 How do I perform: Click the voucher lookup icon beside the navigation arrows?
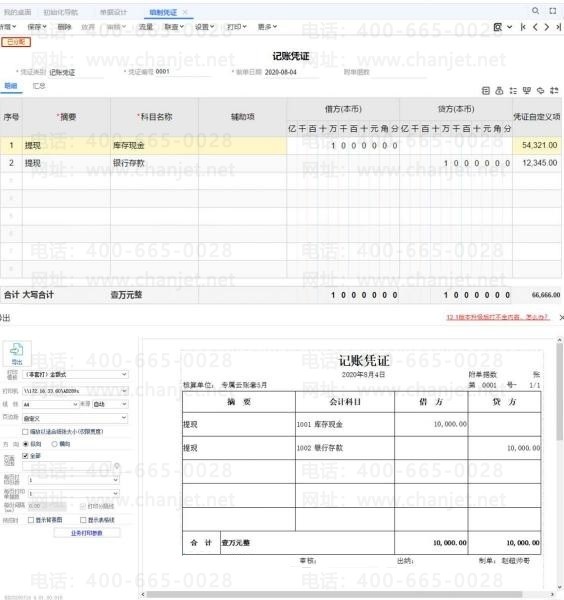click(x=497, y=27)
